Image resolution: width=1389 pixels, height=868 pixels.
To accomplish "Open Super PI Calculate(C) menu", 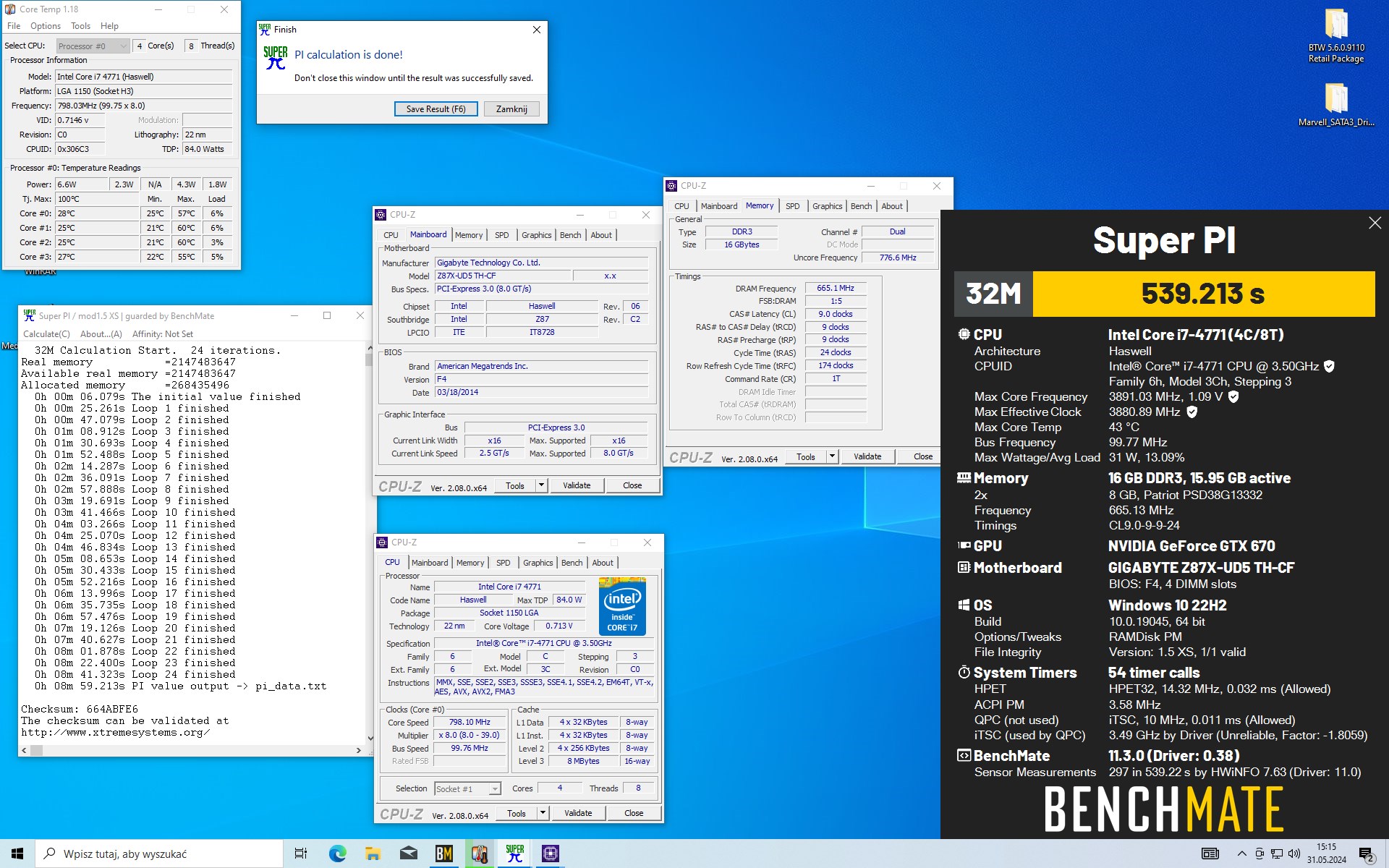I will coord(46,334).
